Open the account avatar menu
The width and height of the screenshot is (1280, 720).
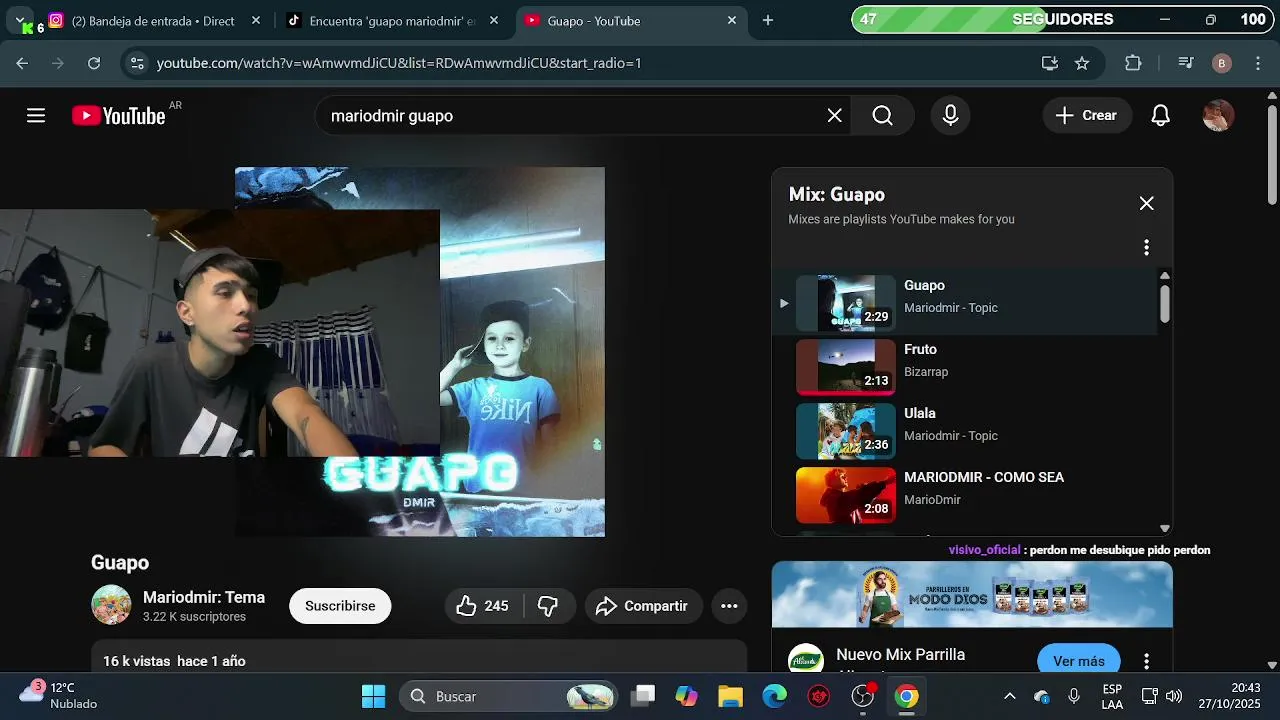tap(1218, 116)
